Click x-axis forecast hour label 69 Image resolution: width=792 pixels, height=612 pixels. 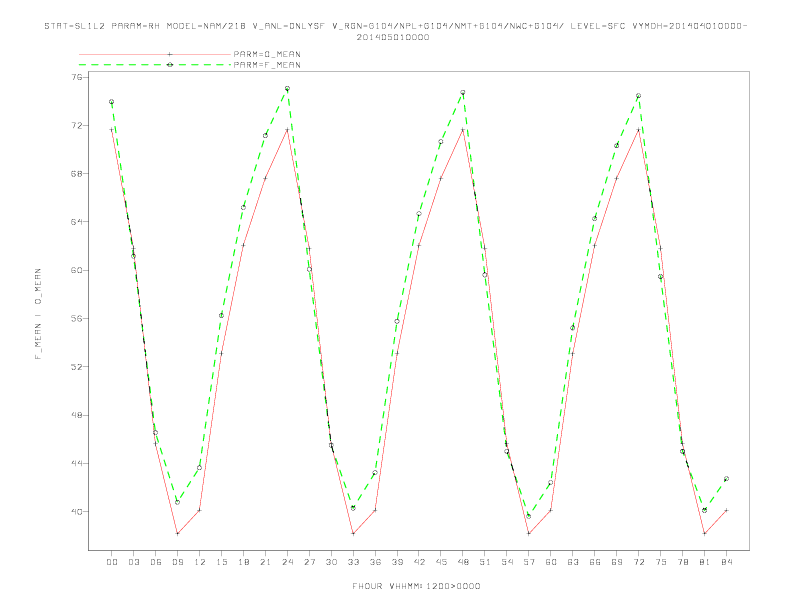pos(617,562)
